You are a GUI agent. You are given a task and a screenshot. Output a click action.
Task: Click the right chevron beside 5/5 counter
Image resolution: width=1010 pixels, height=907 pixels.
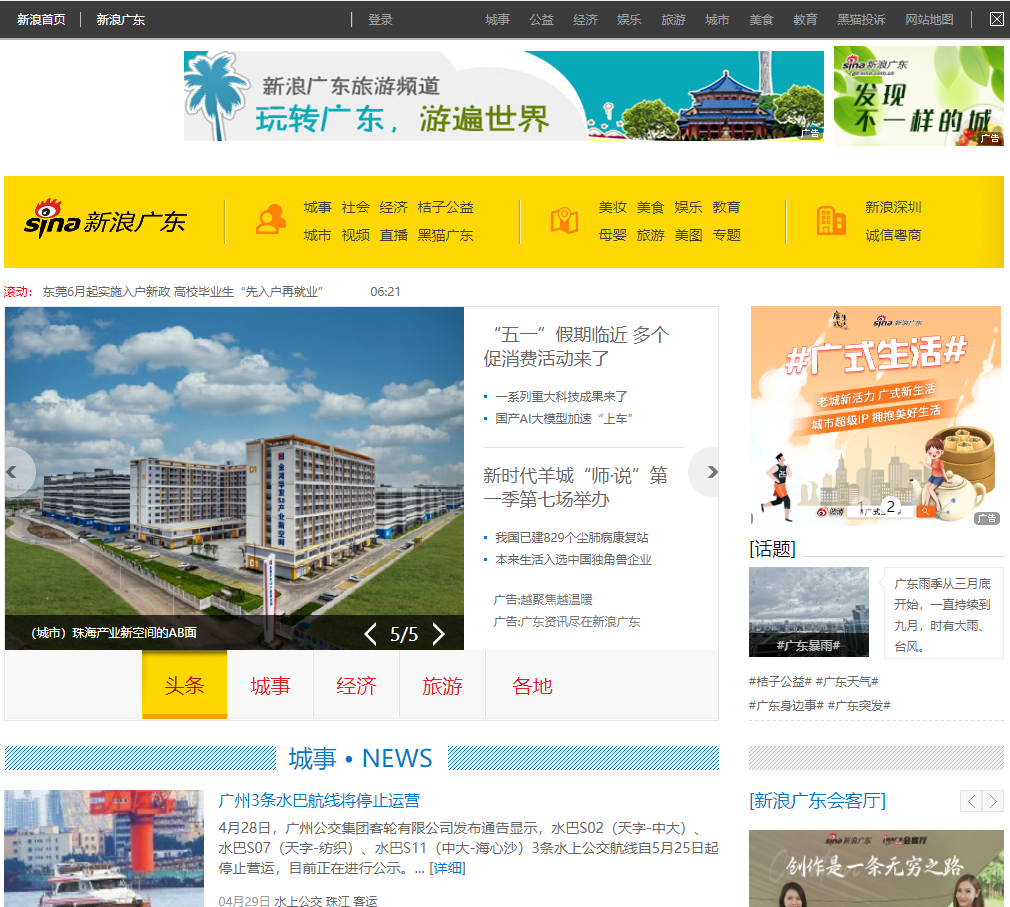point(439,634)
